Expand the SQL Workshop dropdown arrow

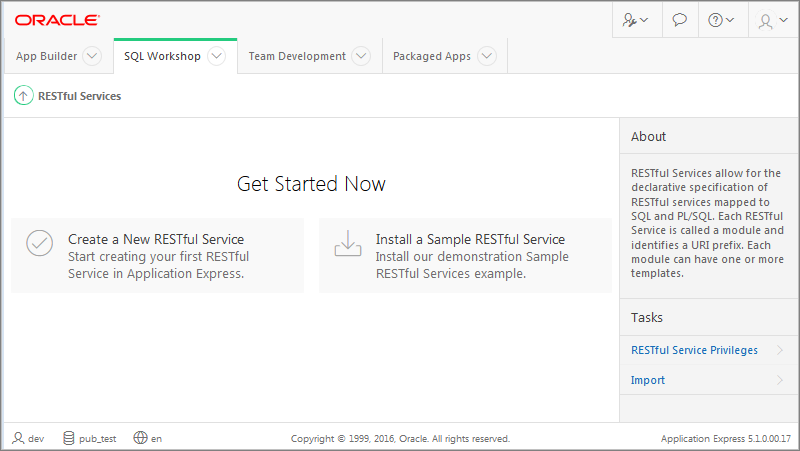coord(216,56)
